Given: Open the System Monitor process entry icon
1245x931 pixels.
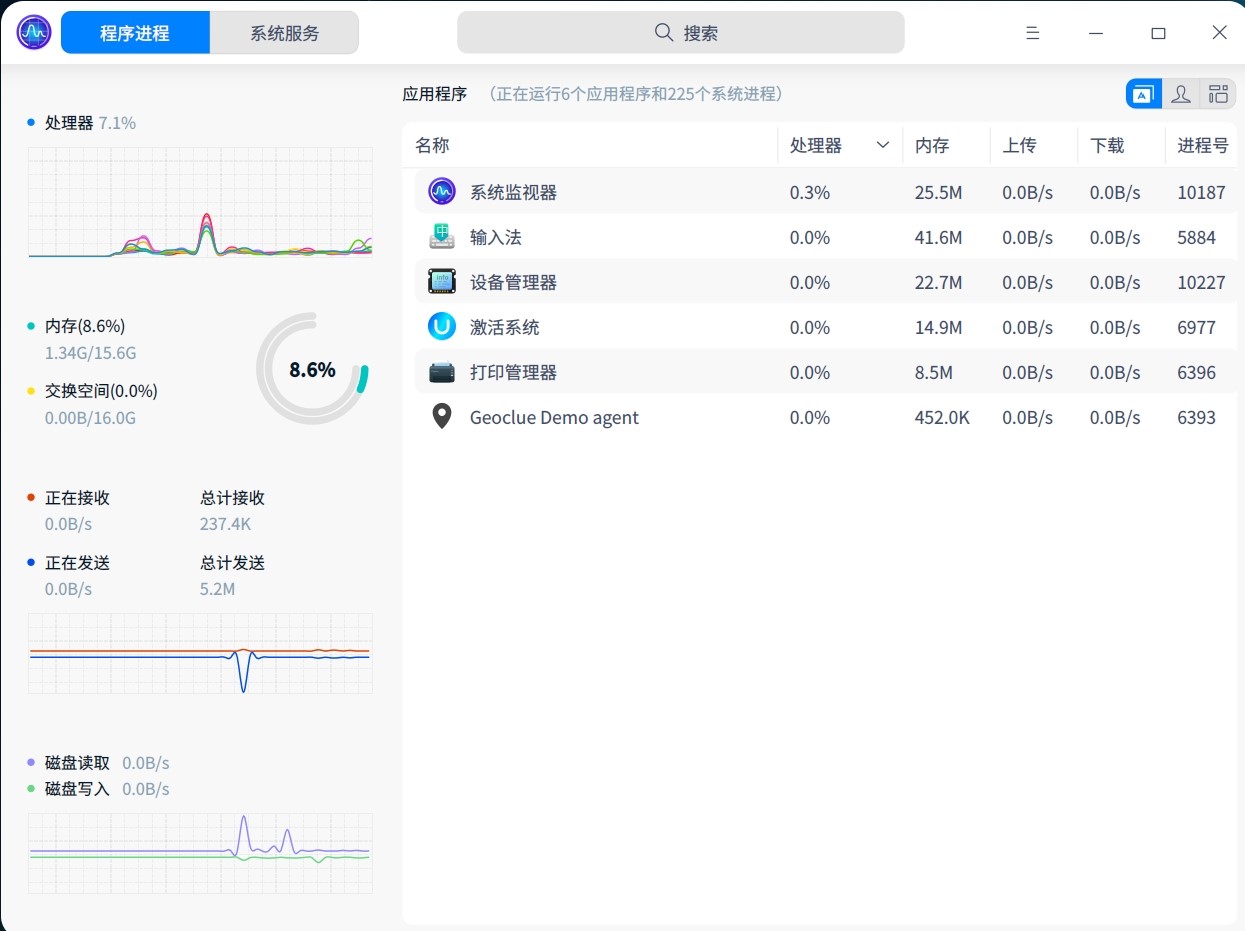Looking at the screenshot, I should (x=441, y=191).
